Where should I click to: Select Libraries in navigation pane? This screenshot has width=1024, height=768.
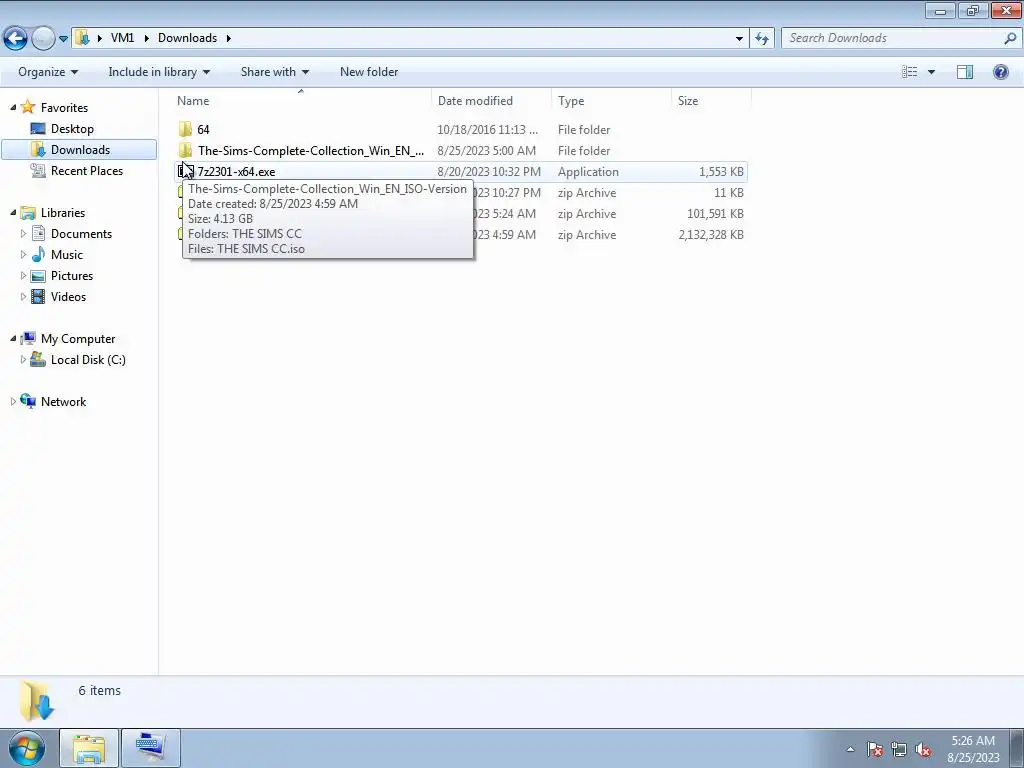(63, 213)
